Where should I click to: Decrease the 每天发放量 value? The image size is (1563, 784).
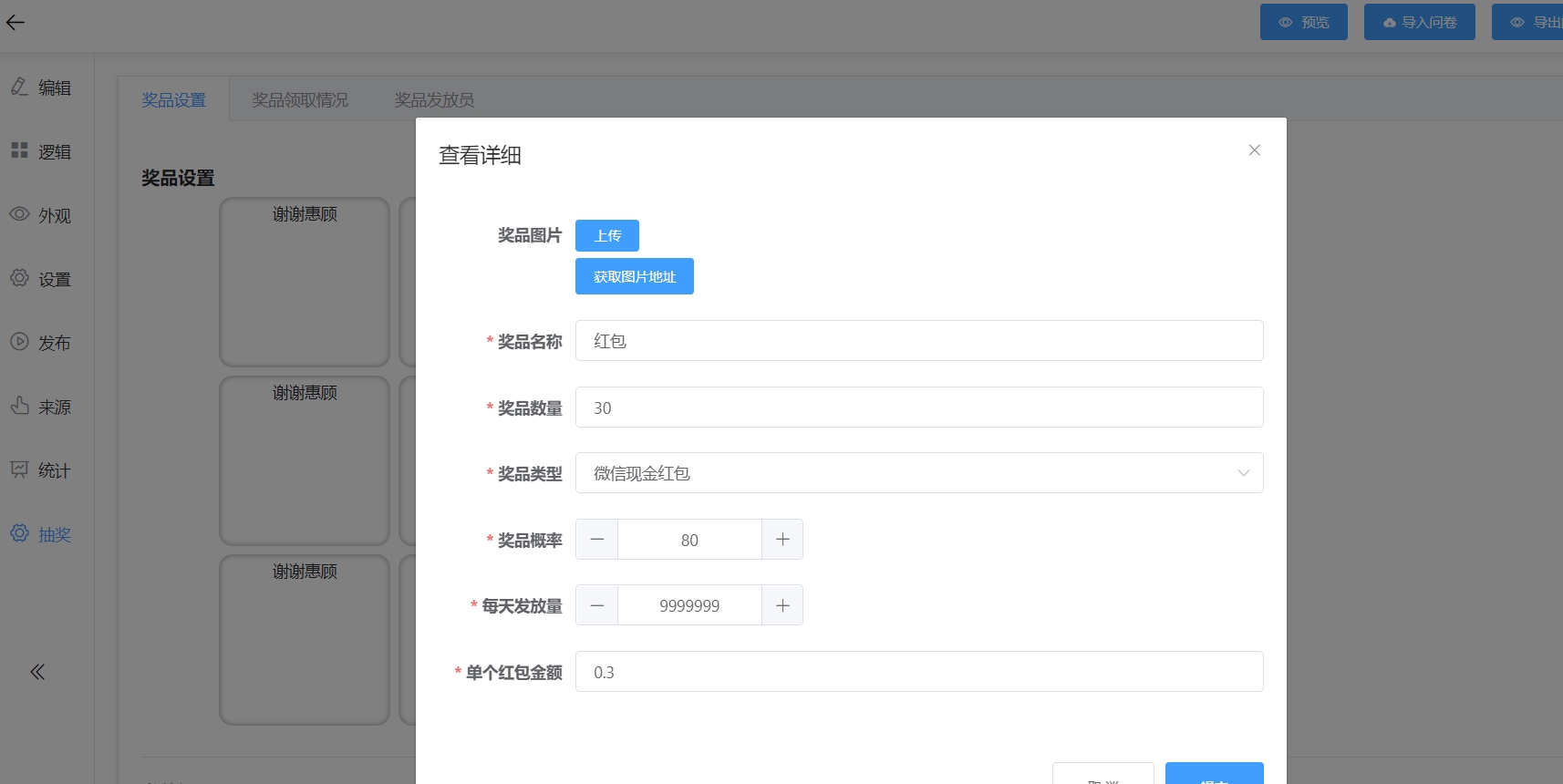(597, 605)
